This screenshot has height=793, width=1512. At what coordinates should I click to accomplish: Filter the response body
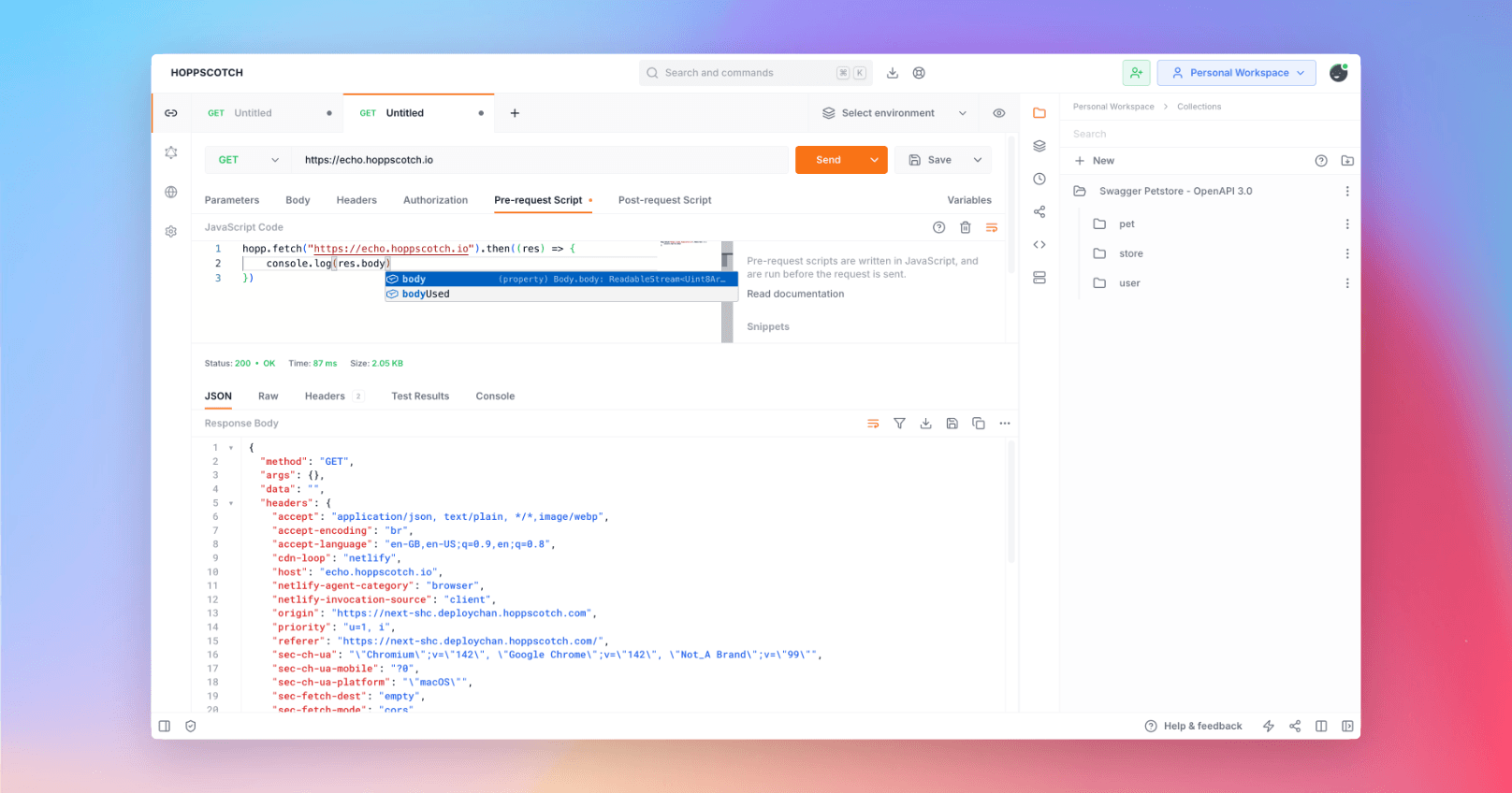899,424
